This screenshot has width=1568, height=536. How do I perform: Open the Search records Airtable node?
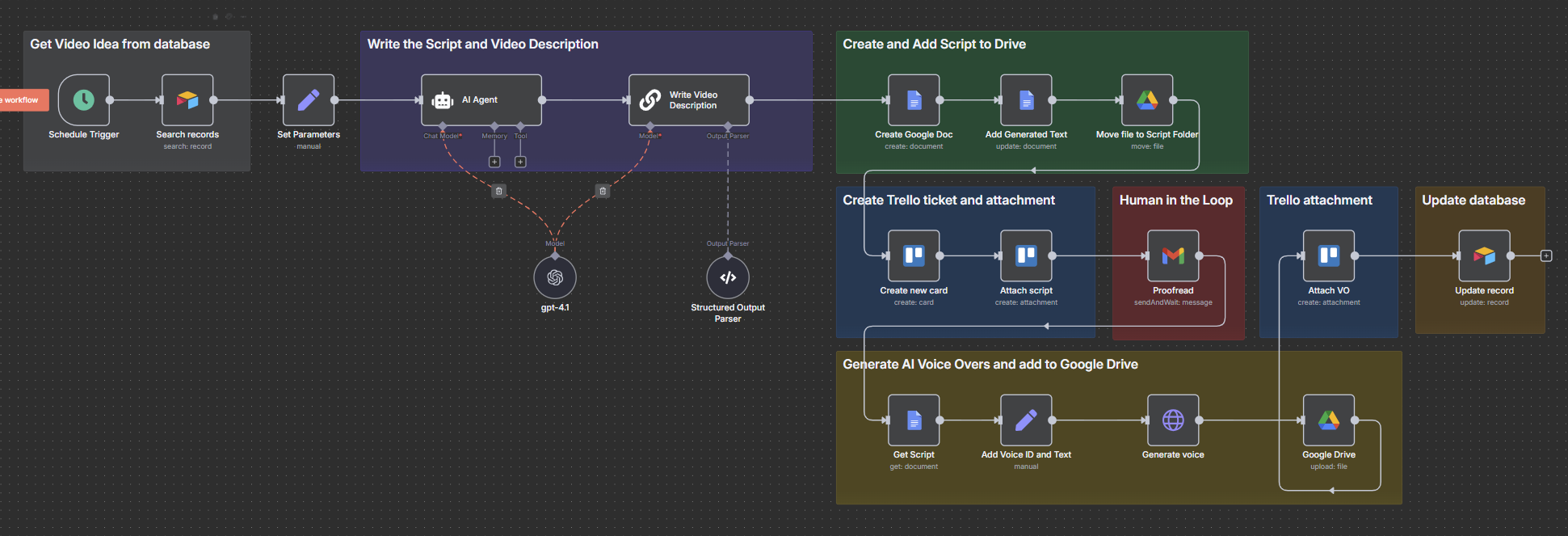coord(187,100)
